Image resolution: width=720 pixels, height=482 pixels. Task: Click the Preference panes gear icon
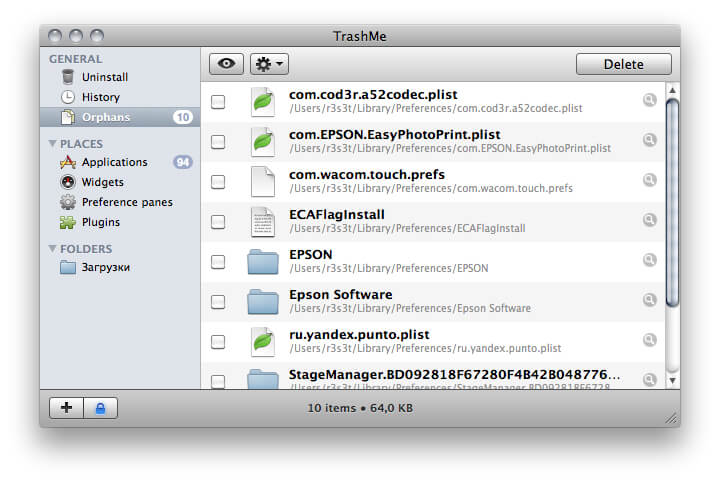68,202
